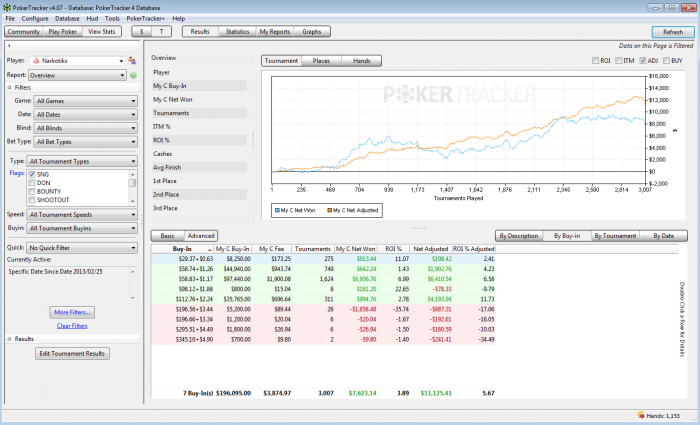Group report By Tournament
Viewport: 700px width, 425px height.
coord(615,236)
